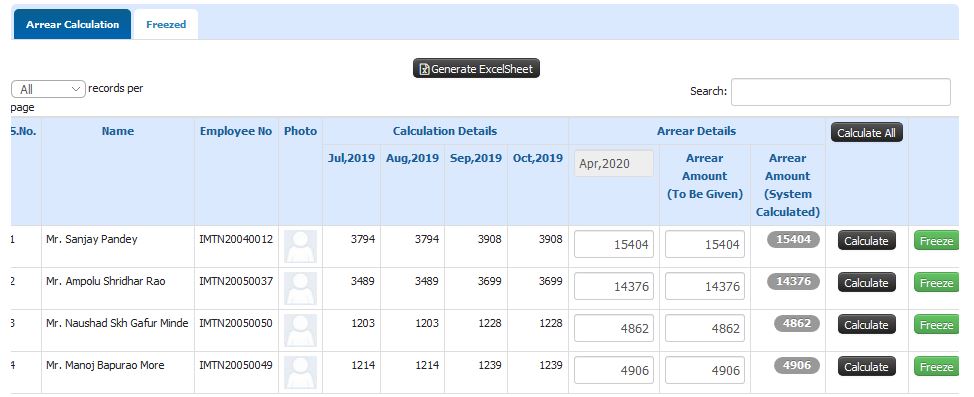Select the name Mr. Sanjay Pandey

pos(92,239)
